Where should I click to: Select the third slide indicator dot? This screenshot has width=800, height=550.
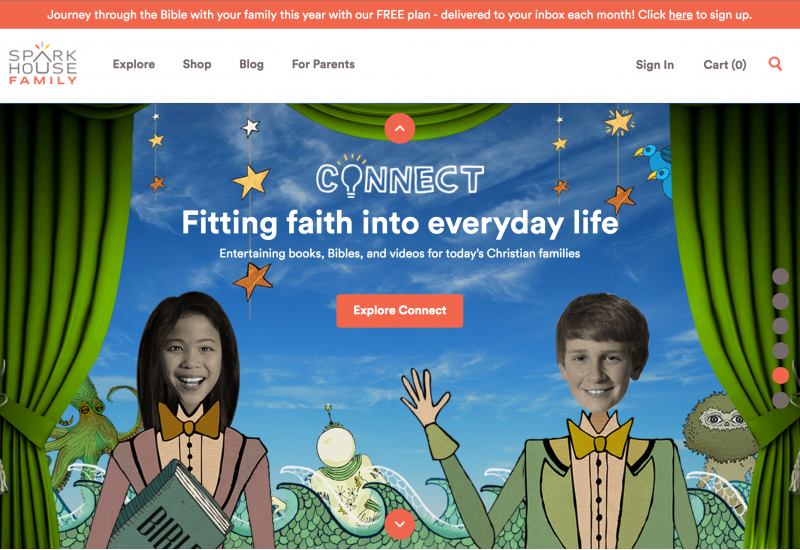[781, 326]
